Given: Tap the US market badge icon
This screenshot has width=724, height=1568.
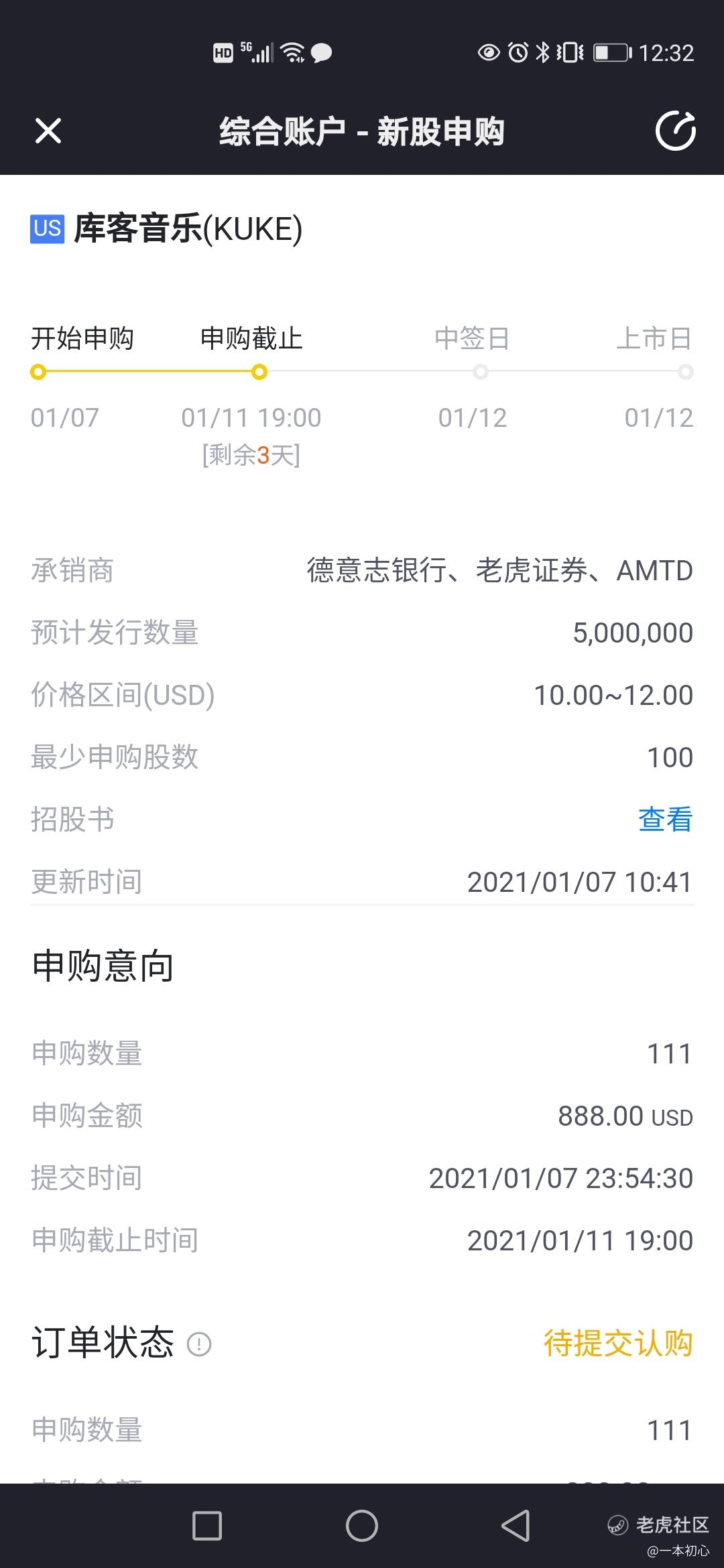Looking at the screenshot, I should 48,228.
